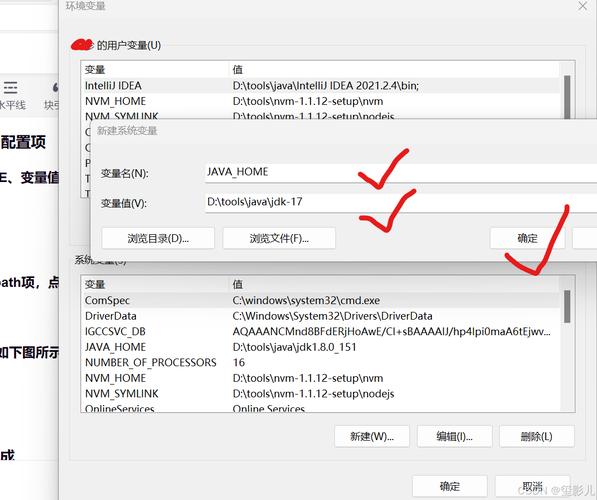Click the value C:\Windows\System32\Drivers\DriverData
The width and height of the screenshot is (597, 500).
click(332, 316)
